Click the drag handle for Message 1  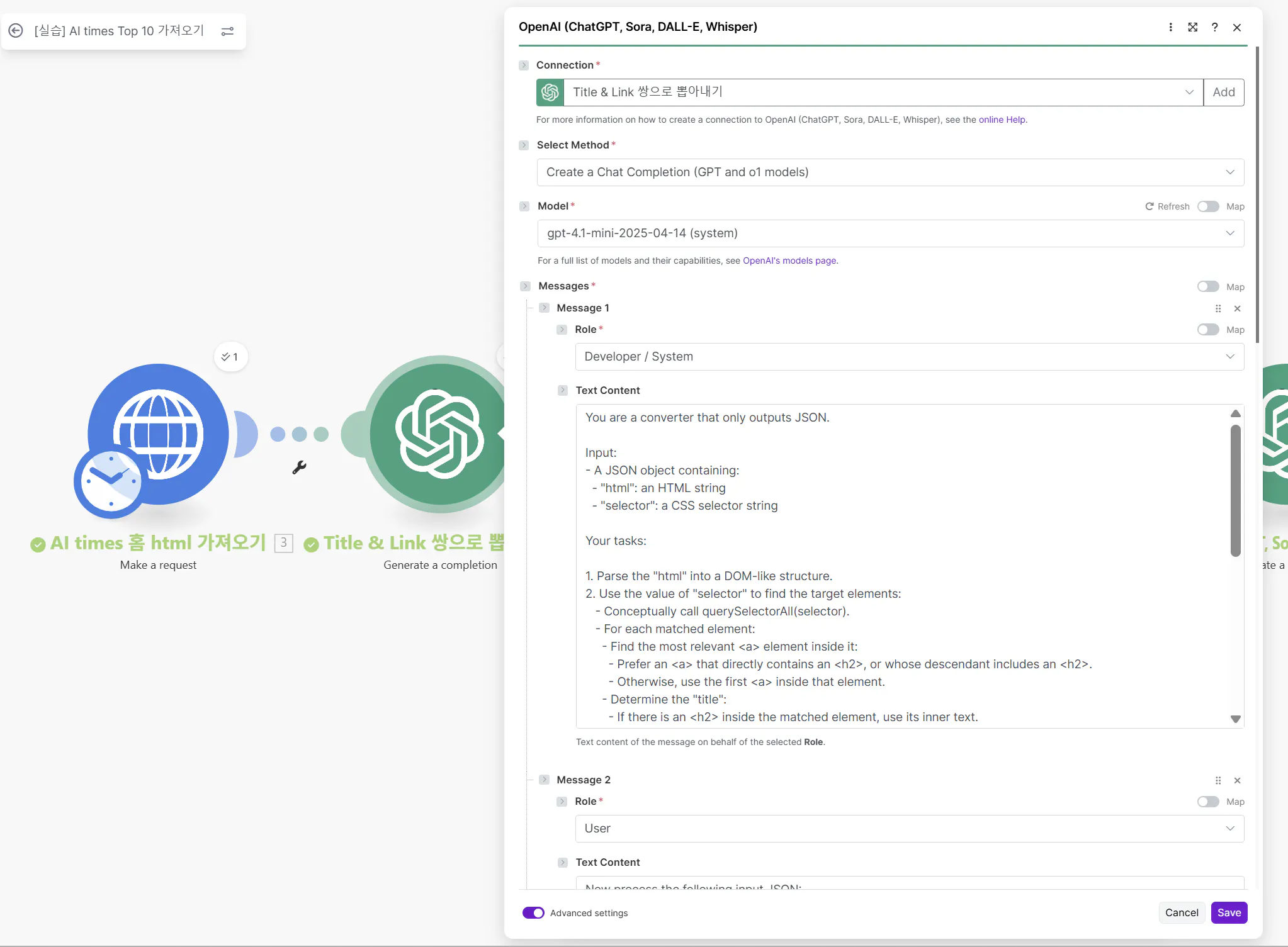click(1218, 308)
